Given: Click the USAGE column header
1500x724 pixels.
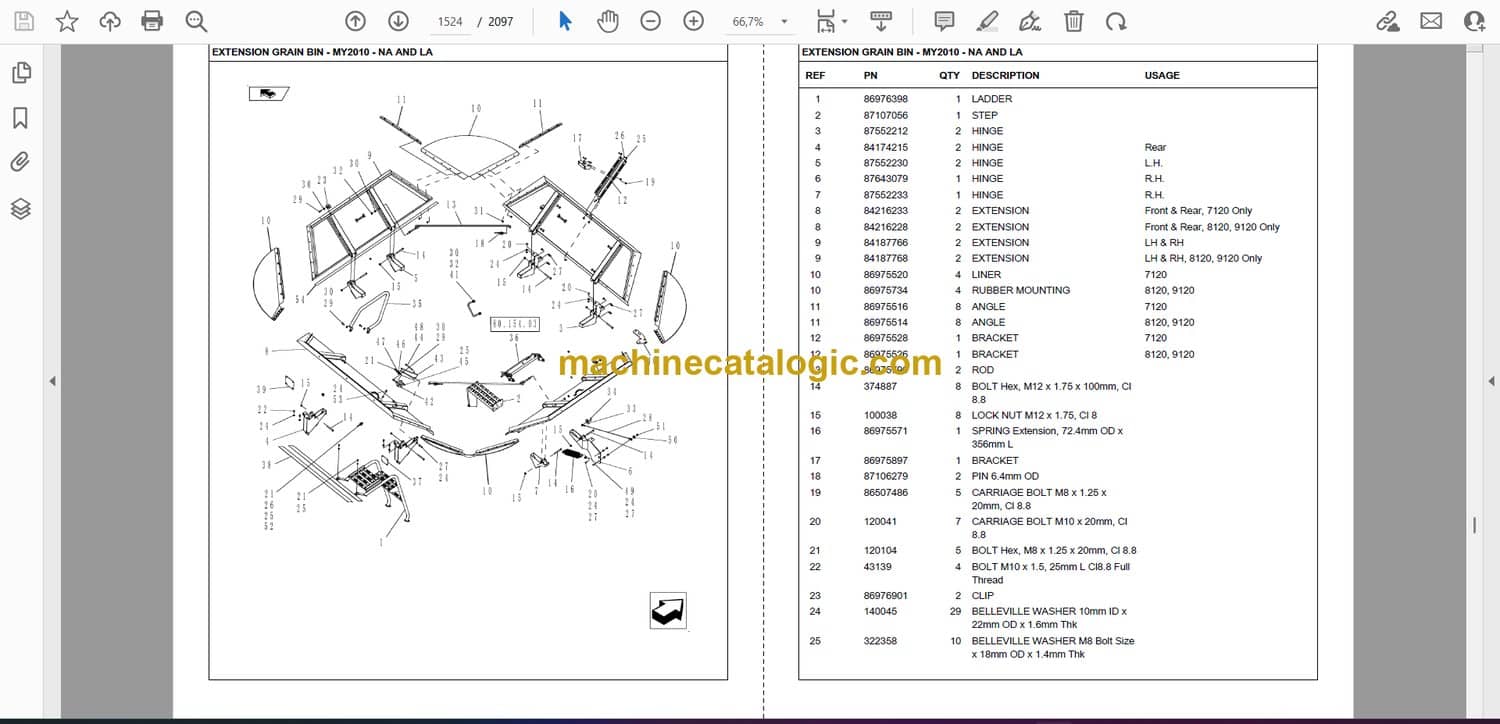Looking at the screenshot, I should pos(1162,76).
